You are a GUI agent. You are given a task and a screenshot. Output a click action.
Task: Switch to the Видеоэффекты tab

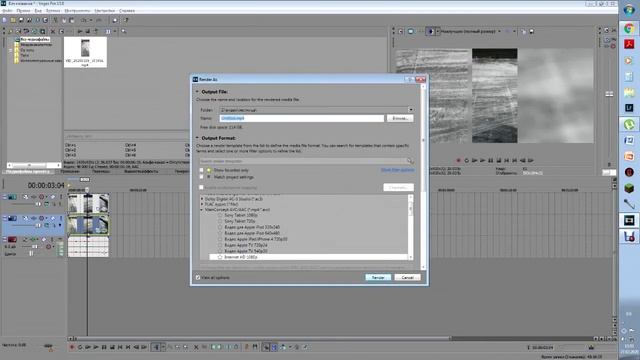(141, 172)
